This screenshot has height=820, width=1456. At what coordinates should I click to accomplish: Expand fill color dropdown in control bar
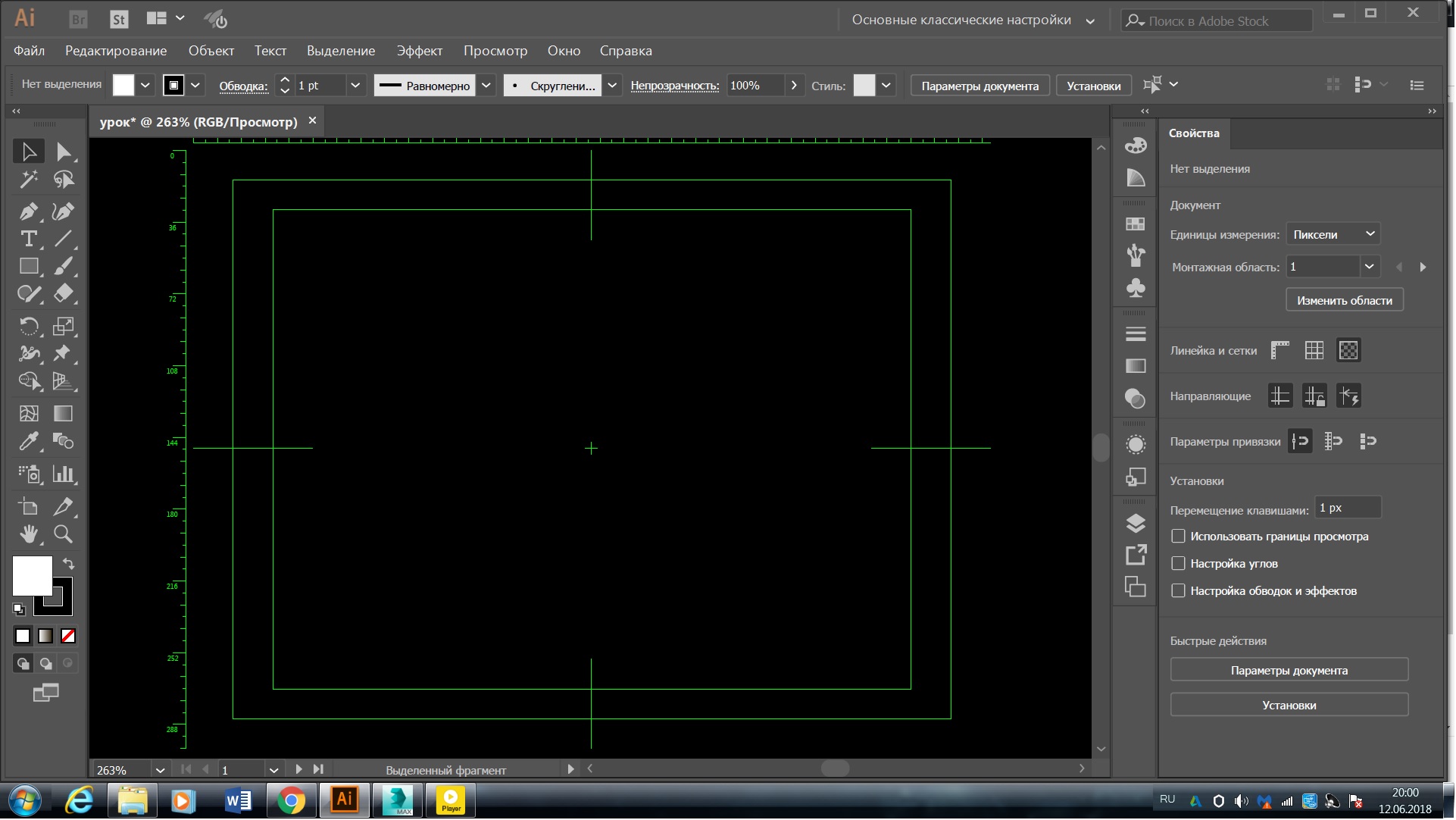pyautogui.click(x=145, y=86)
